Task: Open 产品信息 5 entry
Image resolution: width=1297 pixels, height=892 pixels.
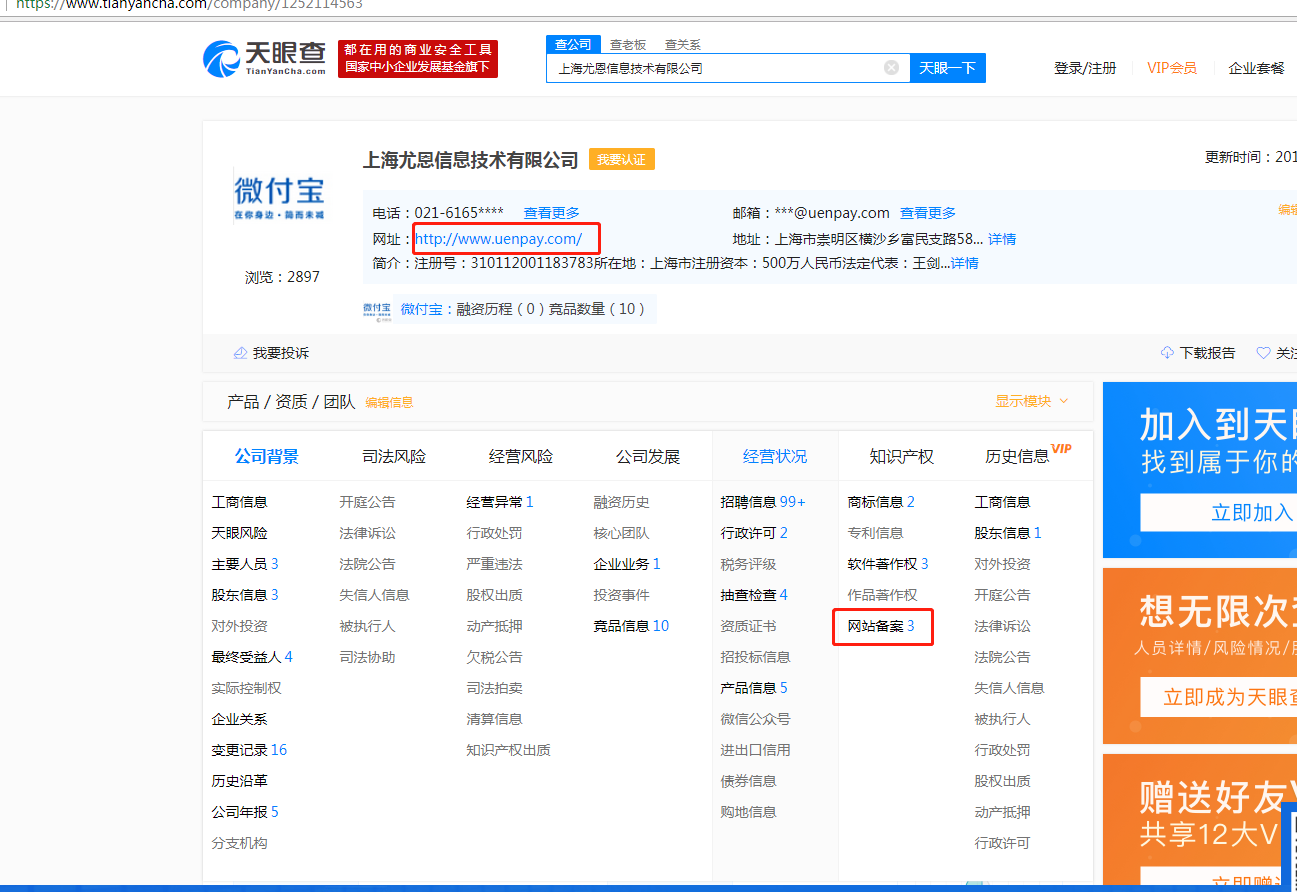Action: click(754, 688)
